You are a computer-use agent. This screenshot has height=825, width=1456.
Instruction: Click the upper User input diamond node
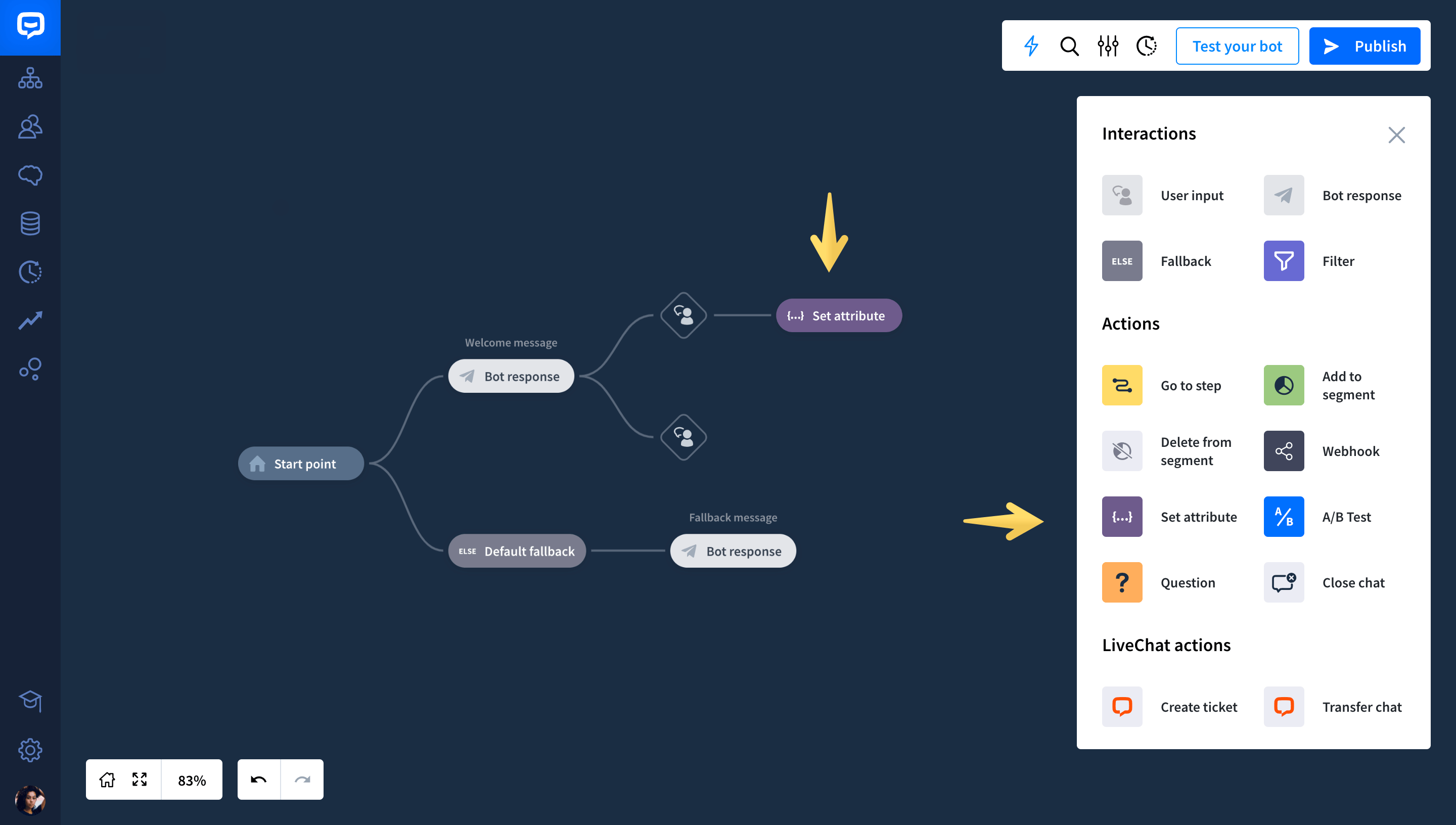(x=684, y=315)
